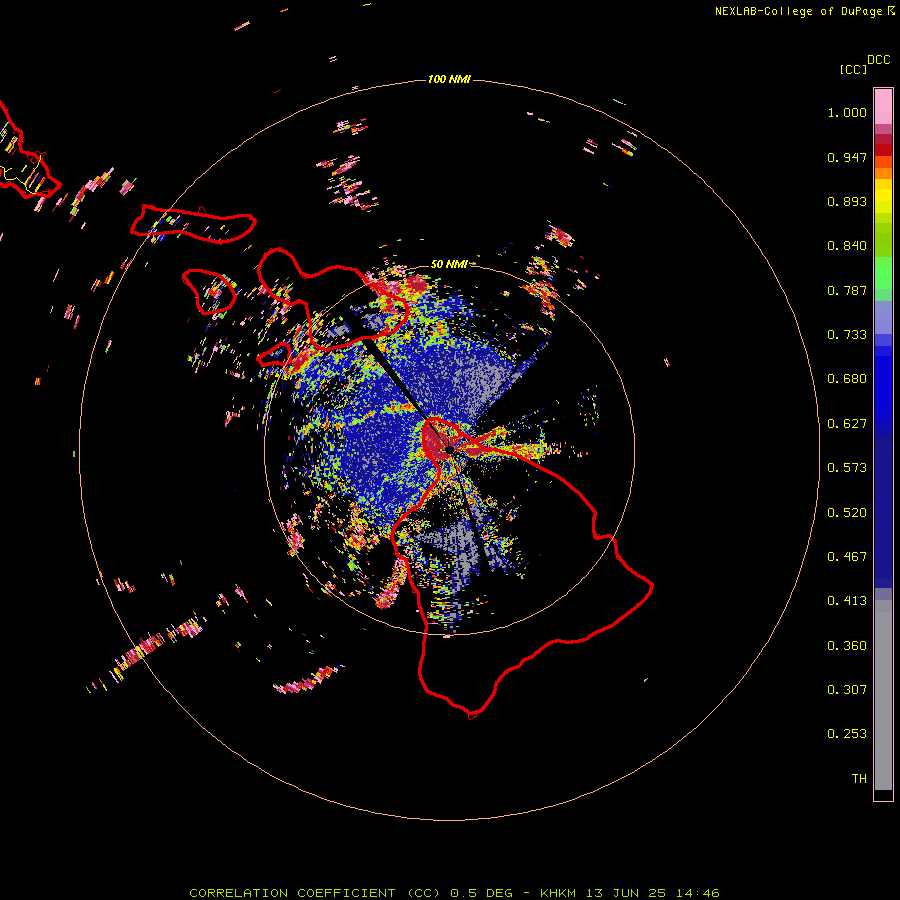Click the 0.413 color scale value
The height and width of the screenshot is (900, 900).
[847, 601]
